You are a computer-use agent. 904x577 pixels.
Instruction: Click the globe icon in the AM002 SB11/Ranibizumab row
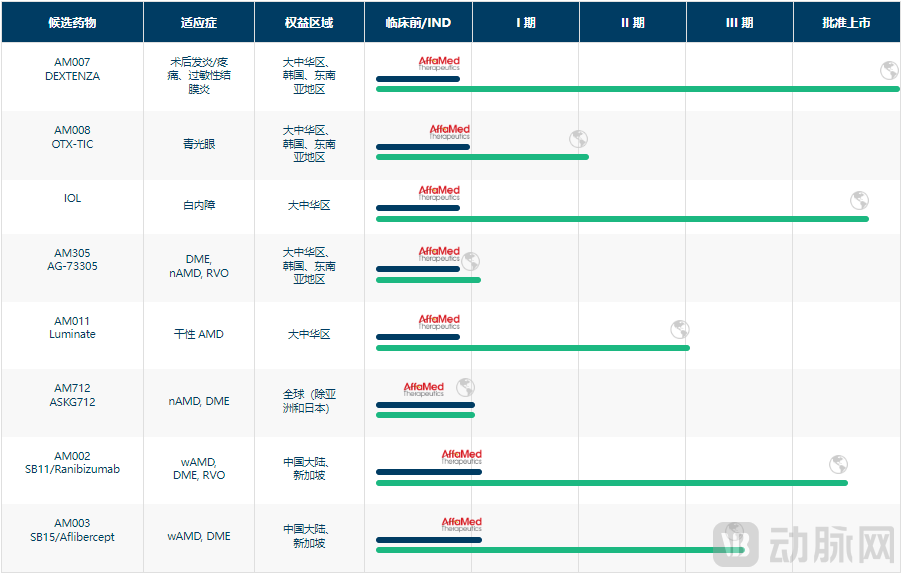coord(838,464)
